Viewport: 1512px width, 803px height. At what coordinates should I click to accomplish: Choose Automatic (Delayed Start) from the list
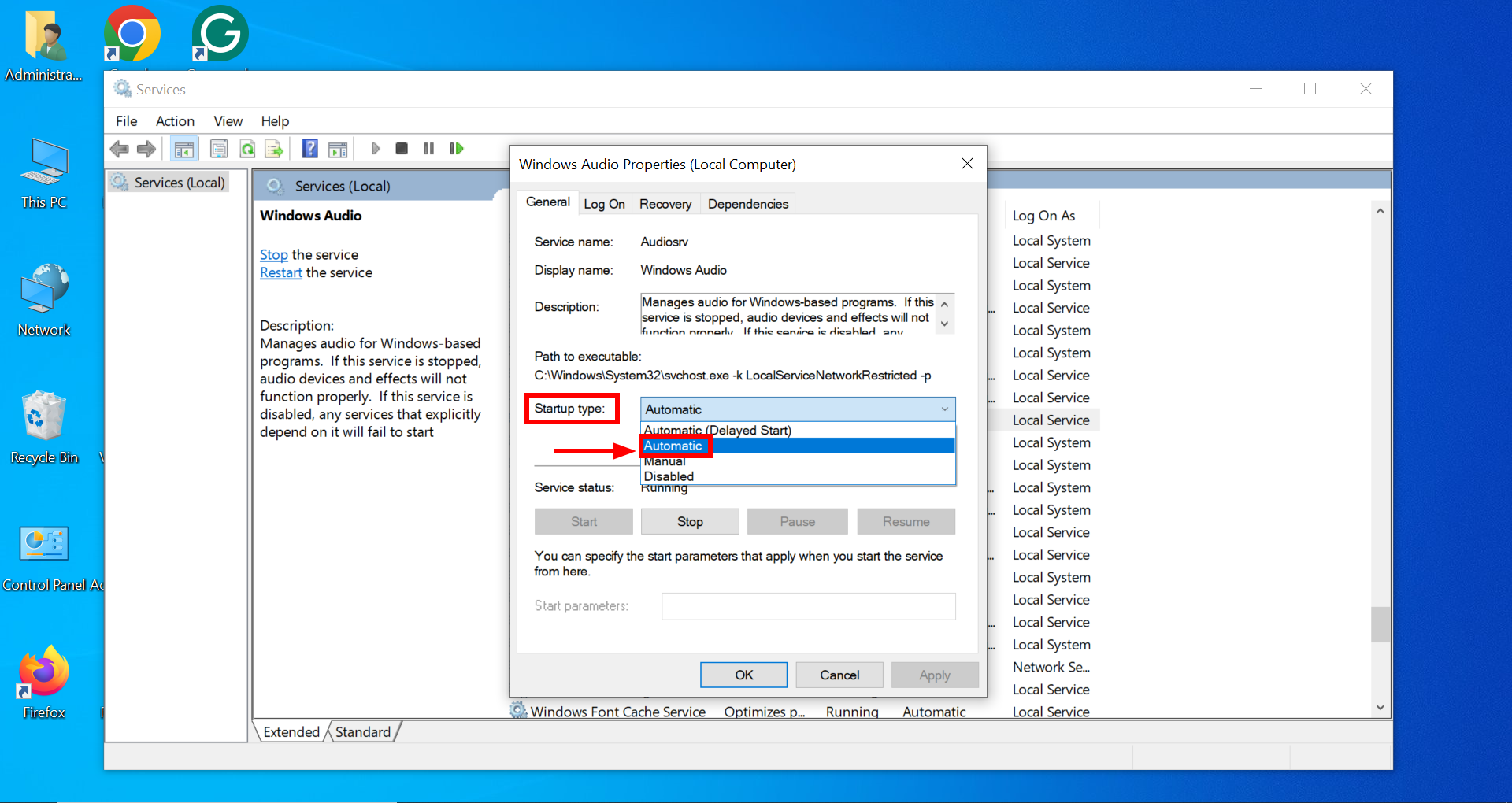point(798,430)
